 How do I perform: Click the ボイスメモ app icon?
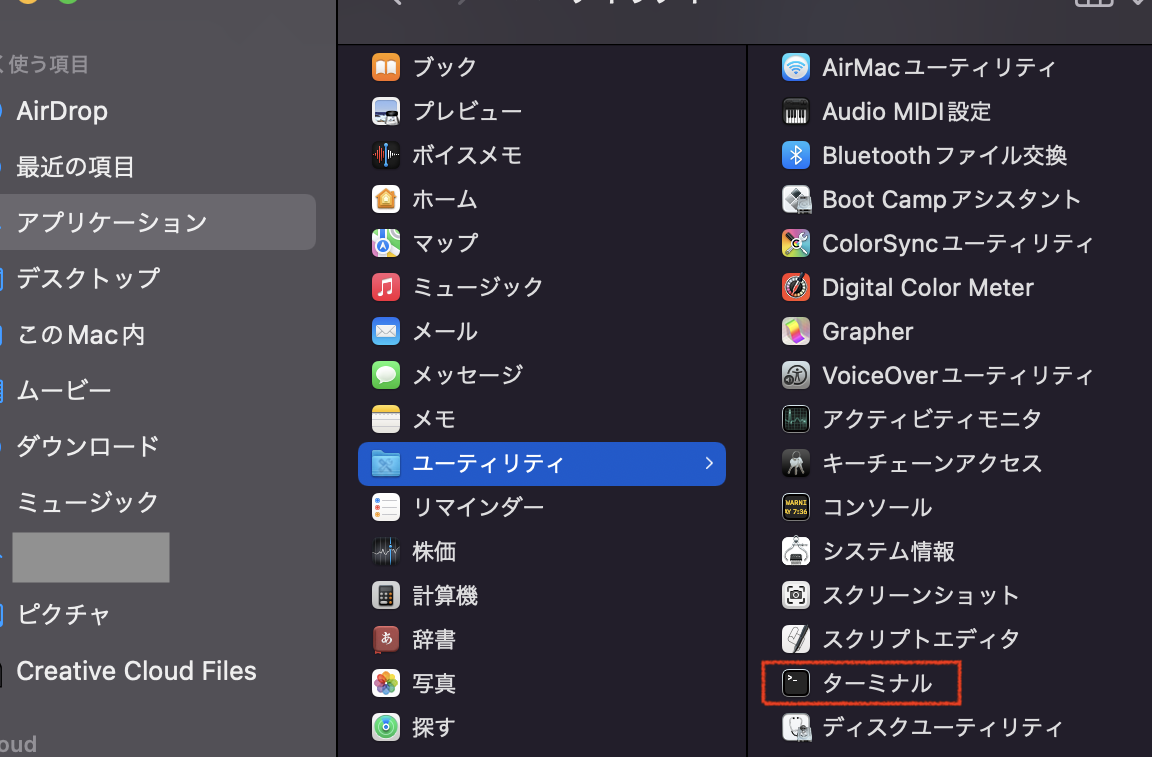click(x=386, y=155)
